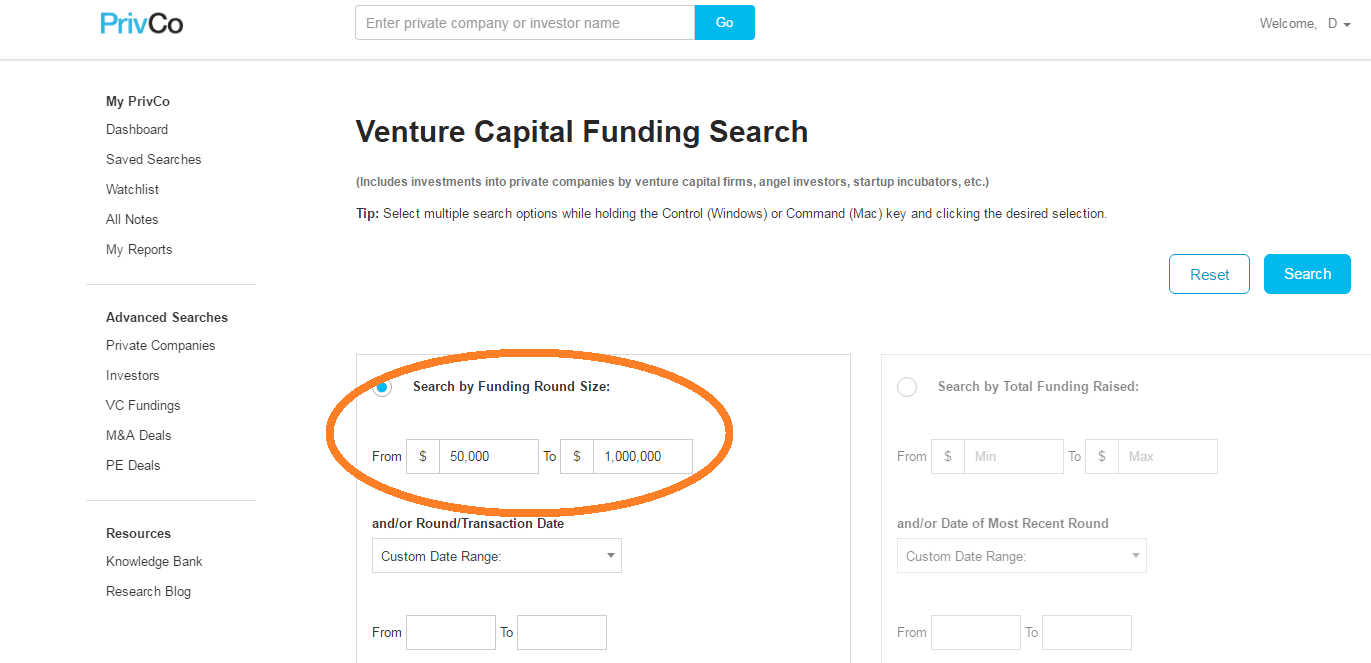Select M&A Deals in sidebar

[x=139, y=435]
